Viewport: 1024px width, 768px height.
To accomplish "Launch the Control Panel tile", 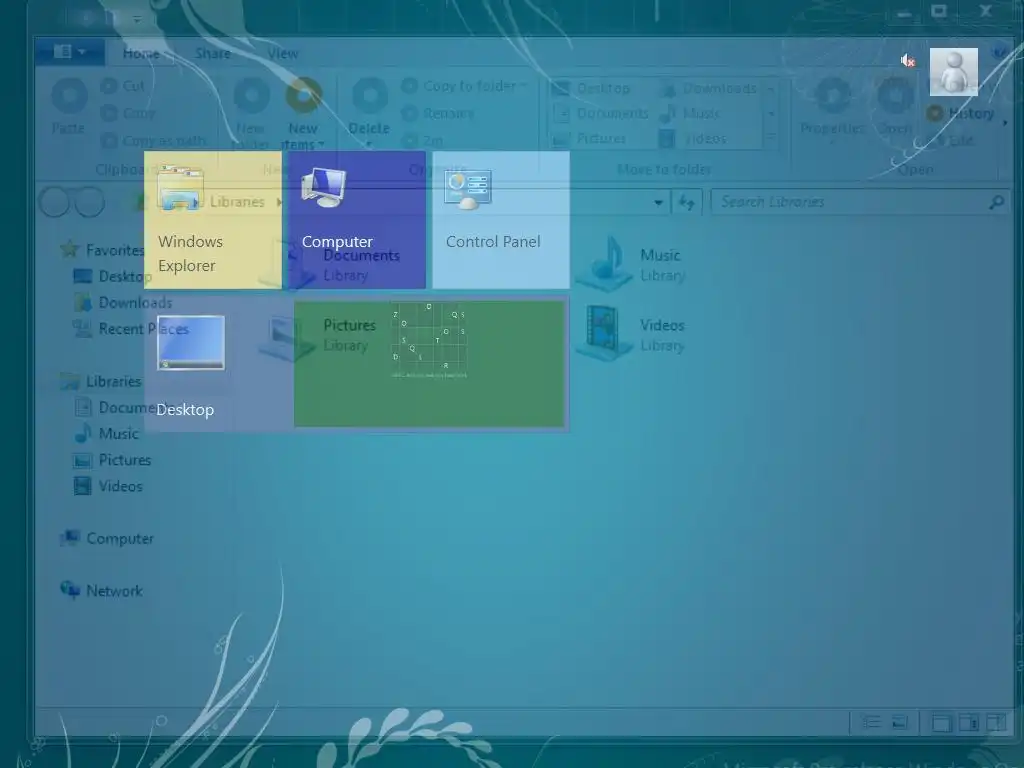I will [501, 220].
